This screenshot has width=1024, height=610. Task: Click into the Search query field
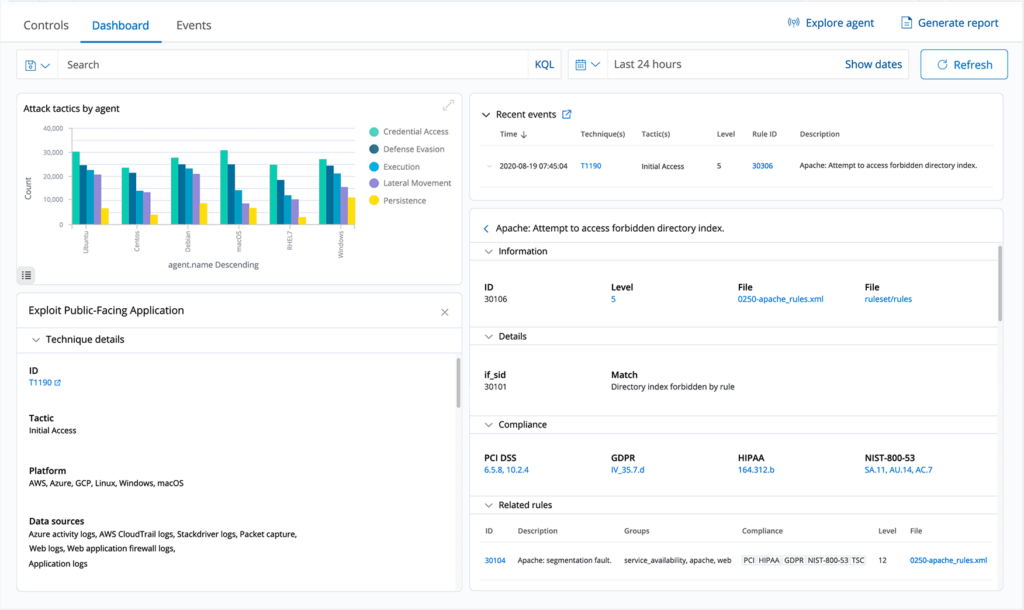tap(290, 65)
